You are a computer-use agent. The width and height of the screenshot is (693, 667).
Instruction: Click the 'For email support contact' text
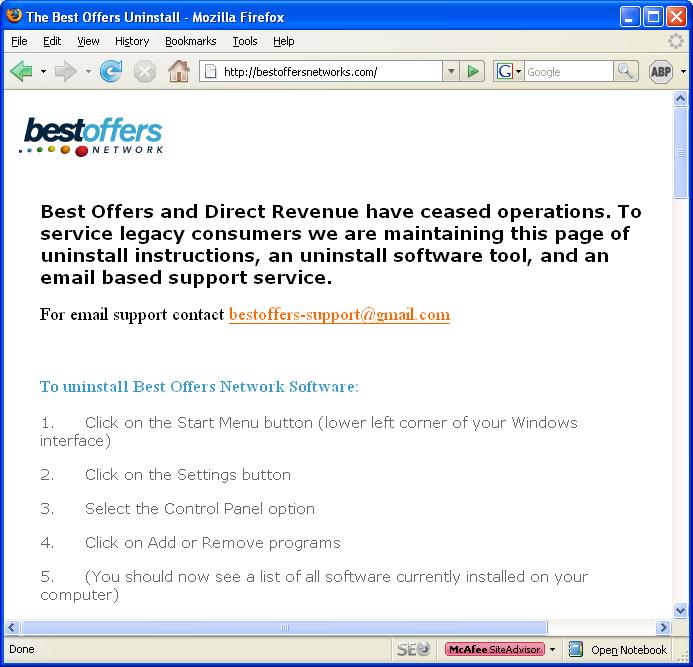[x=132, y=315]
